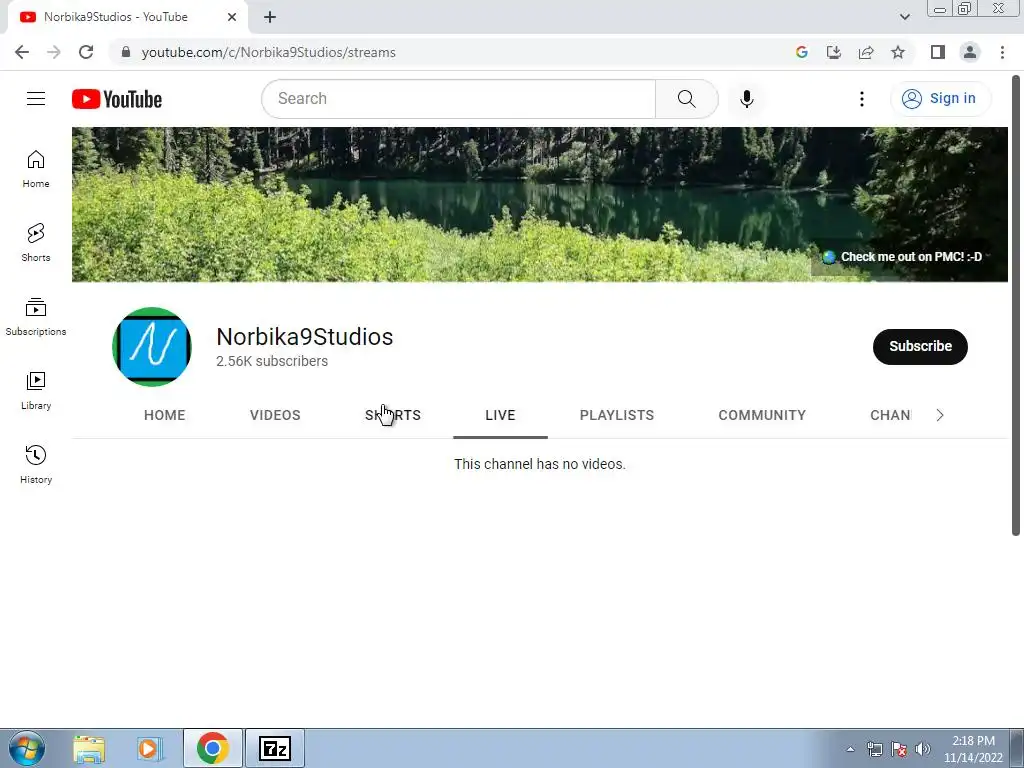Click the page vertical scrollbar

1016,306
